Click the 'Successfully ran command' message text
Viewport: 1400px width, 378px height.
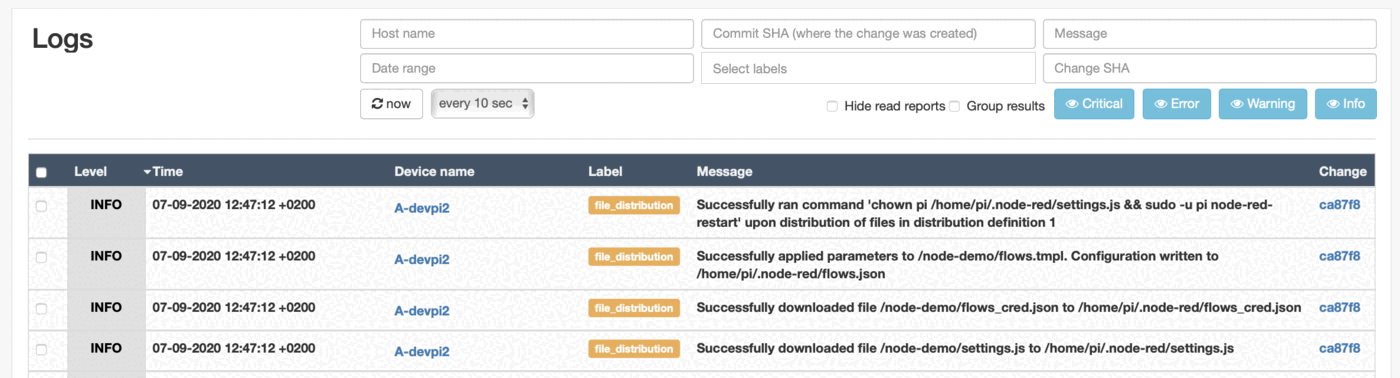tap(985, 213)
